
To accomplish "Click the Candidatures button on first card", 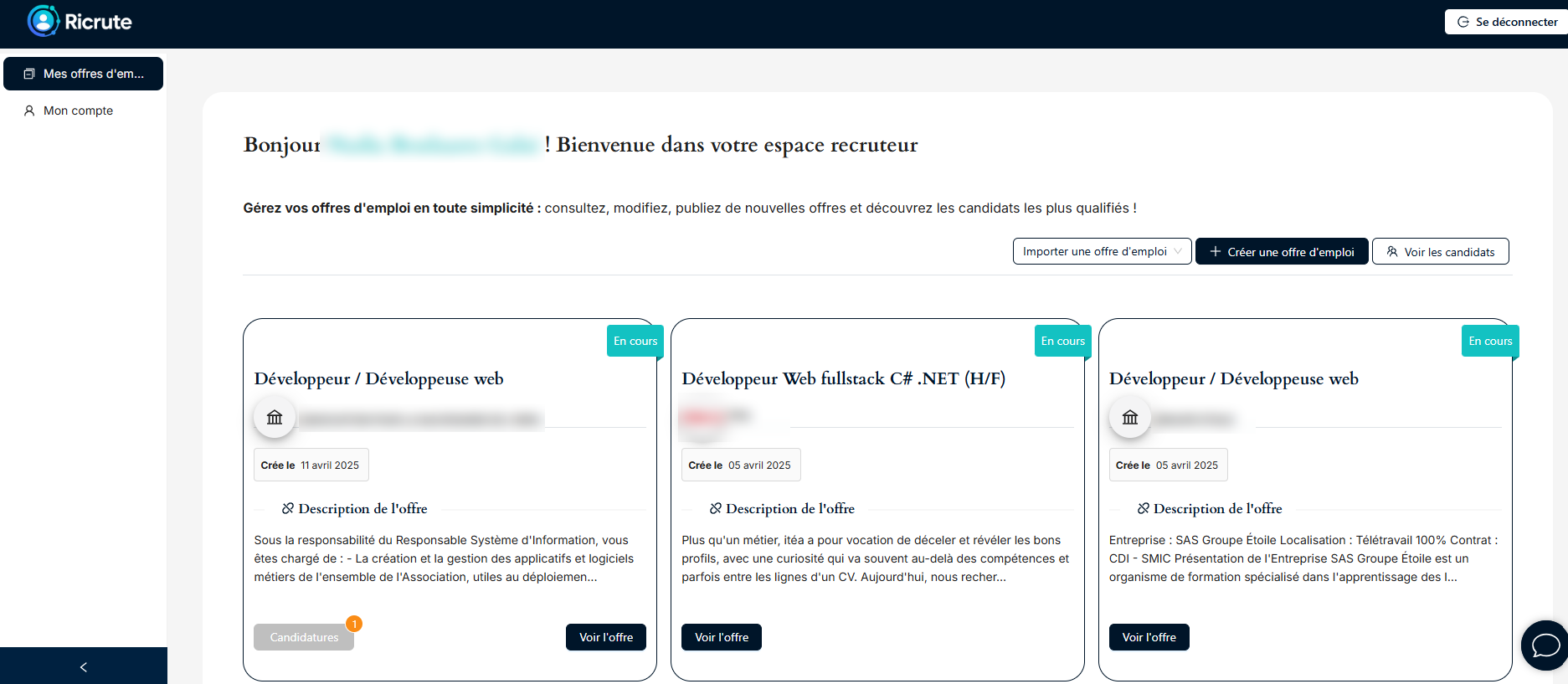I will pos(304,637).
